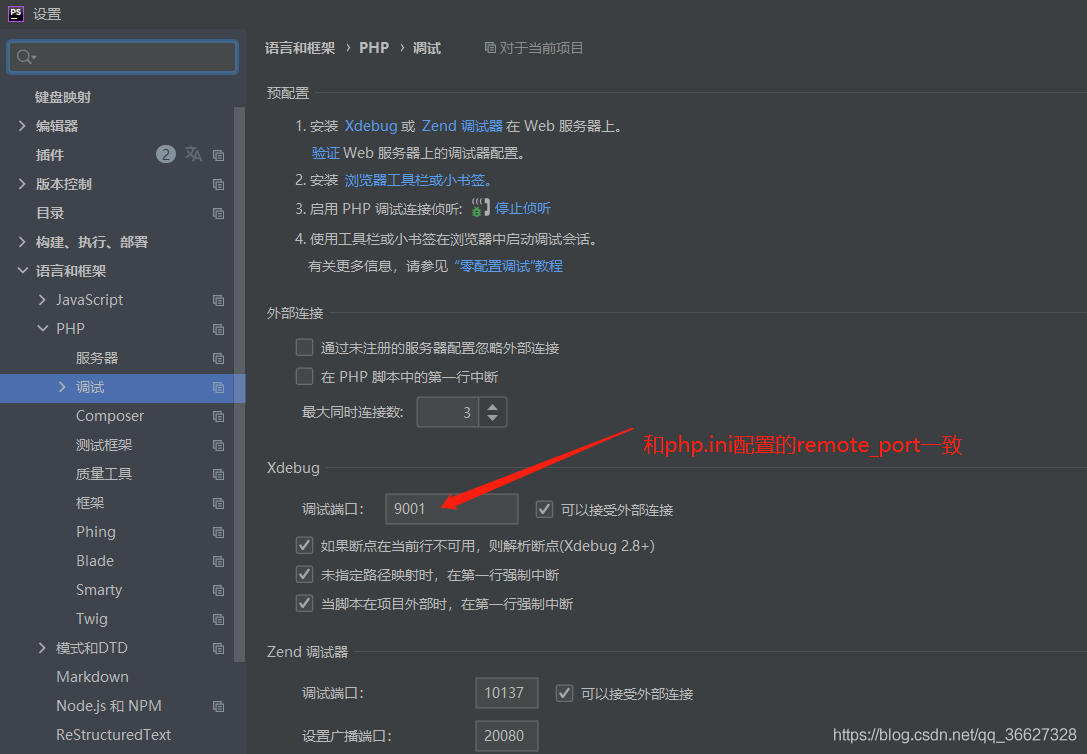Click the project-level icon on JavaScript row
This screenshot has width=1087, height=754.
[x=218, y=300]
